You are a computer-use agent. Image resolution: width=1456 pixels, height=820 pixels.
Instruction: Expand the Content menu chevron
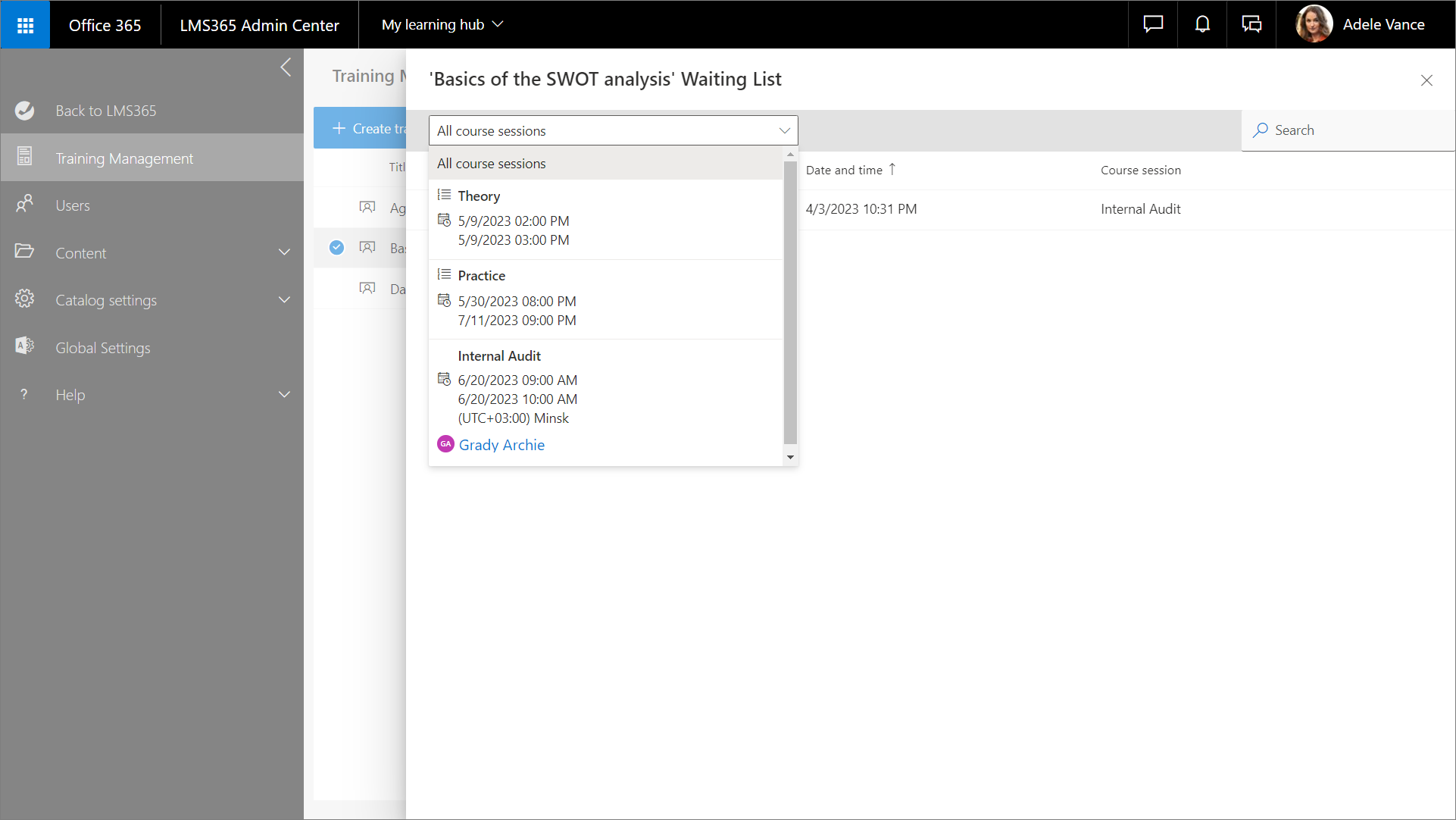284,252
